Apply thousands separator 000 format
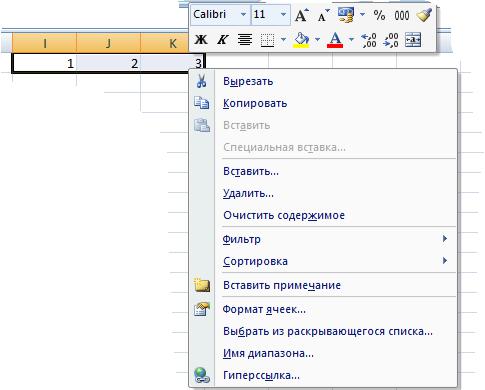The width and height of the screenshot is (485, 390). 402,15
